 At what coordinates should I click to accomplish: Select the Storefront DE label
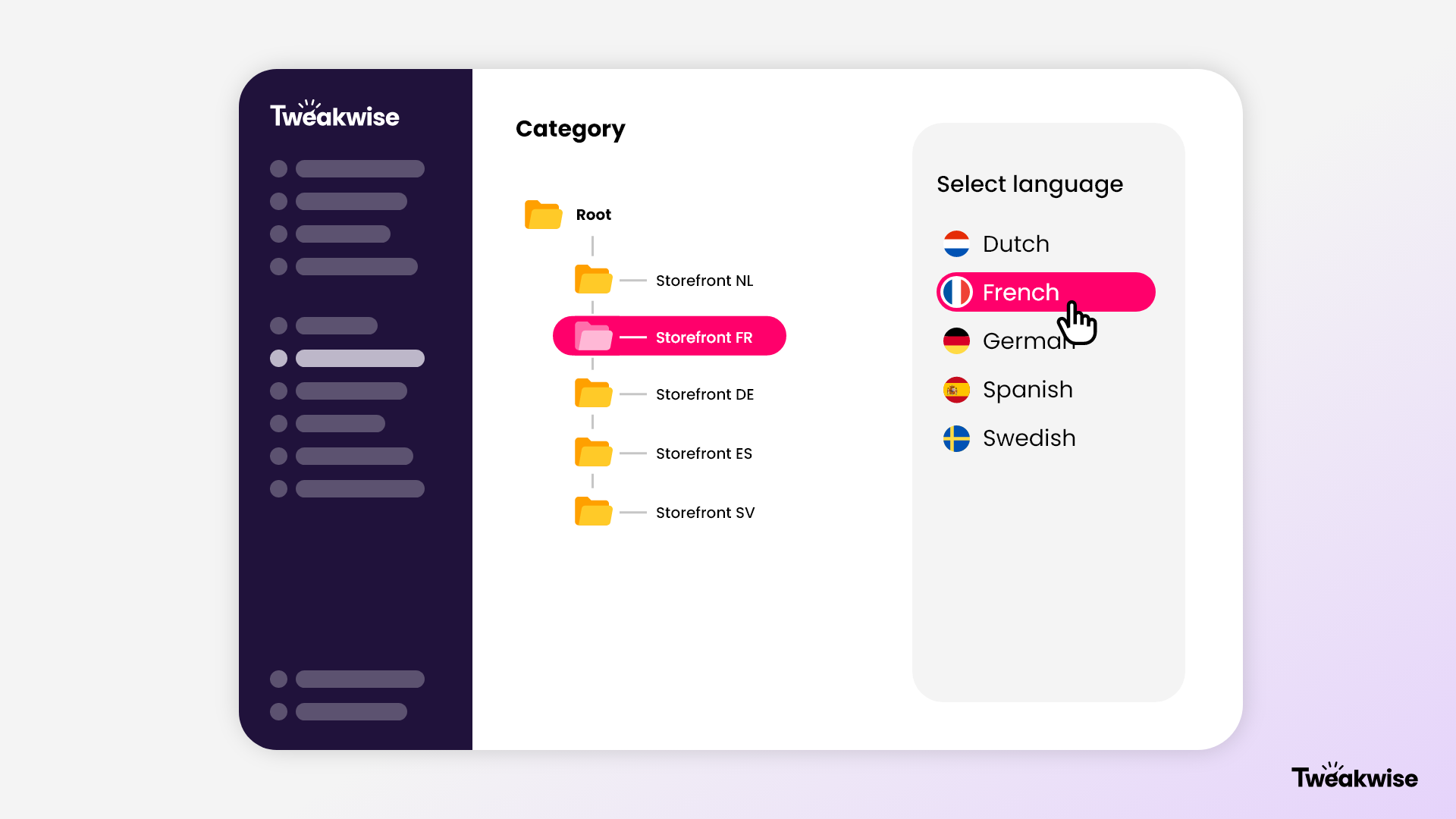[704, 394]
